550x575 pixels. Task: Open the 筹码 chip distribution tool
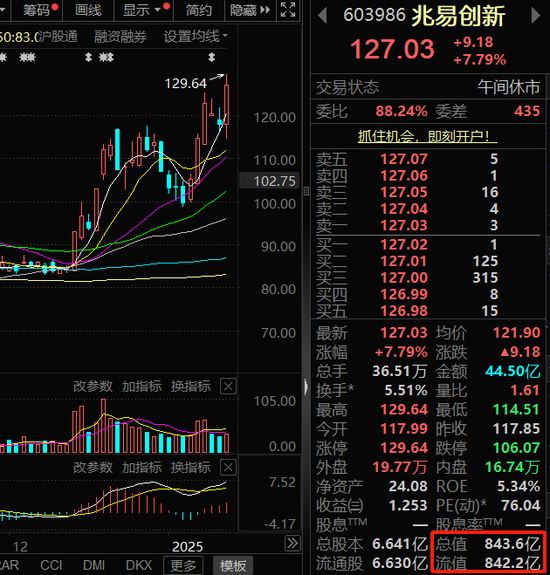[x=37, y=10]
